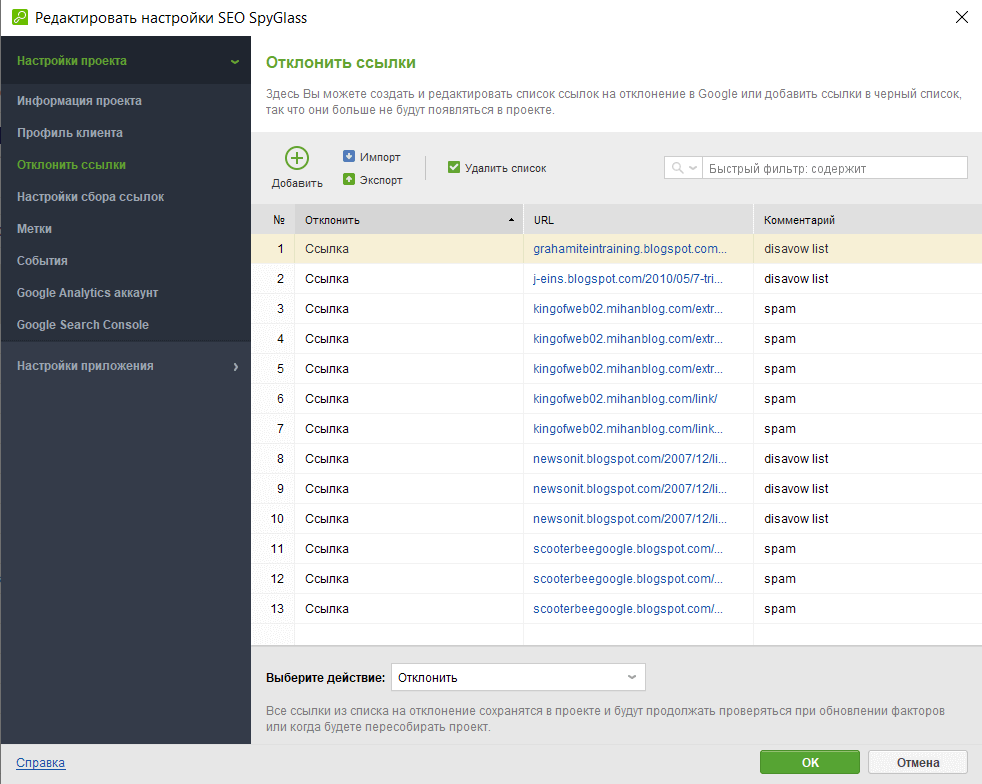Click the Экспорт icon
The height and width of the screenshot is (784, 982).
pos(349,179)
